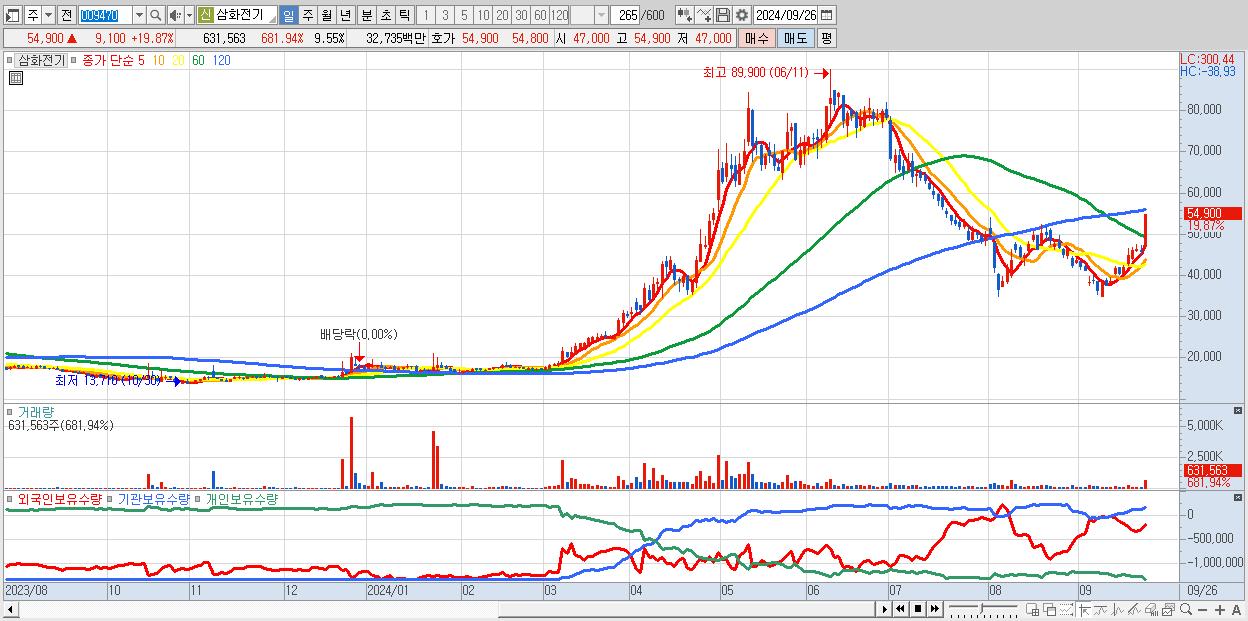
Task: Click the 매도 sell button
Action: coord(795,38)
